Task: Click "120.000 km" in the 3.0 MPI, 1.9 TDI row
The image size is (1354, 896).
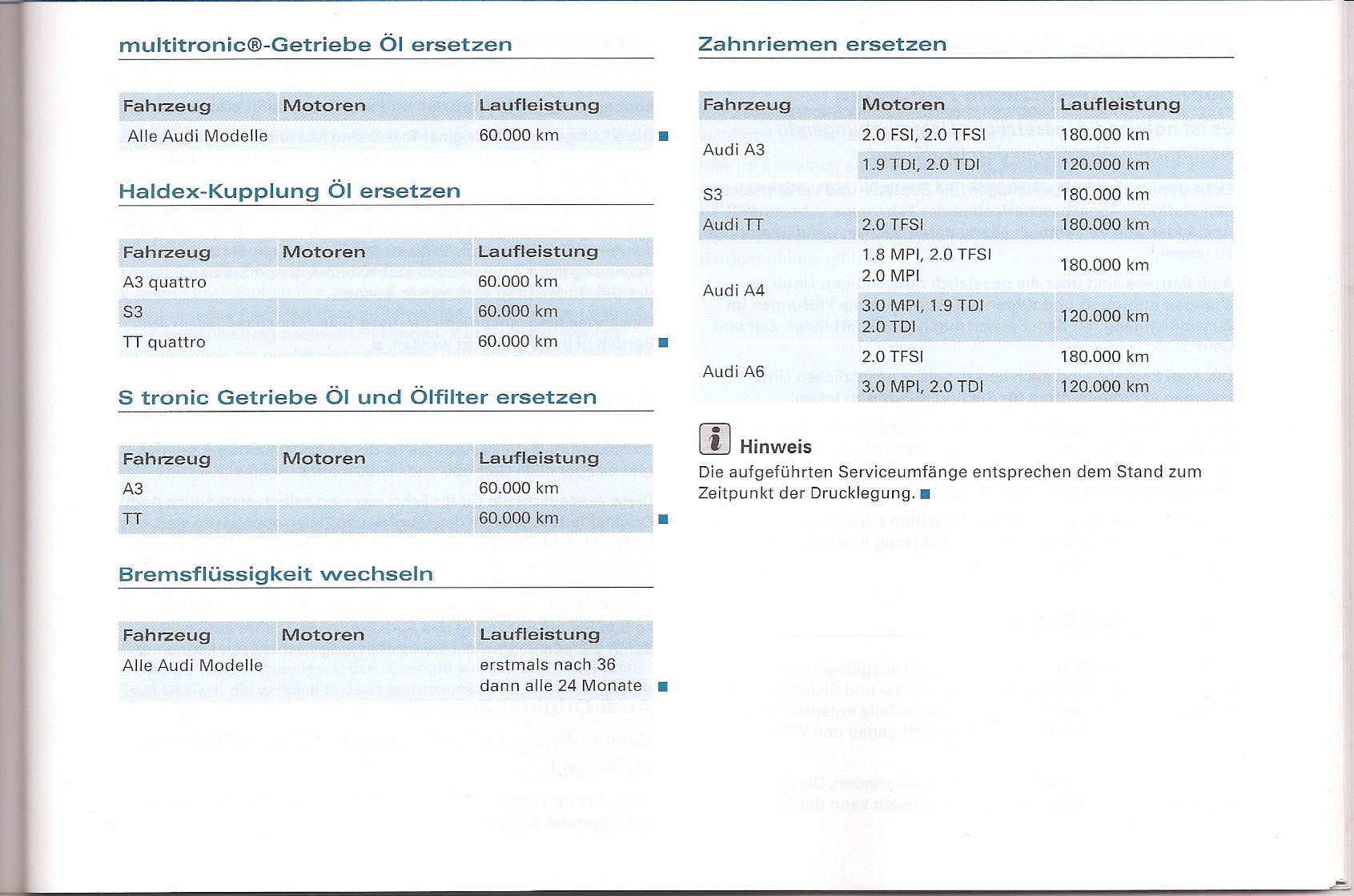Action: 1105,316
